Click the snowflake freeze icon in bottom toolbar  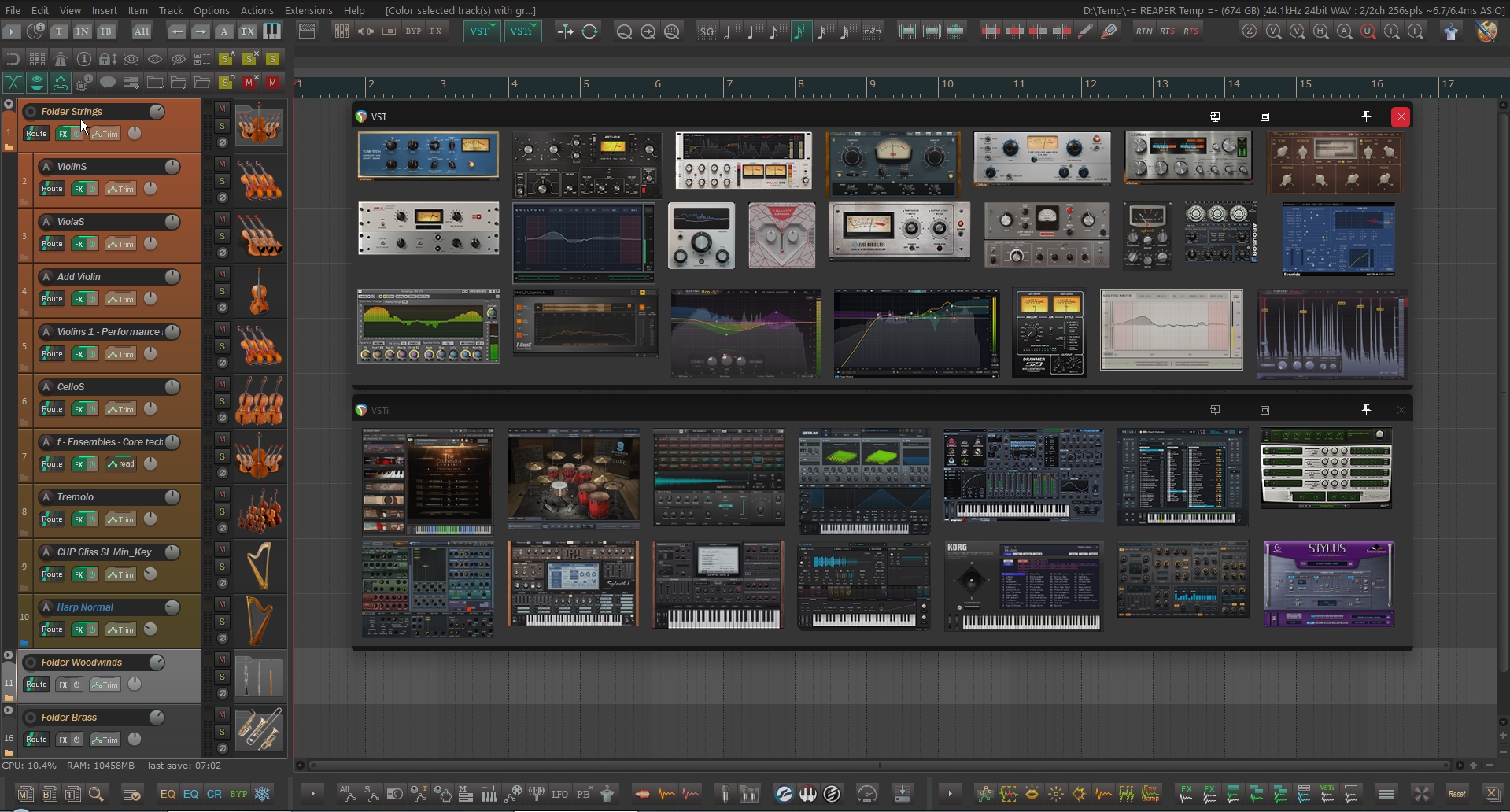pyautogui.click(x=262, y=794)
